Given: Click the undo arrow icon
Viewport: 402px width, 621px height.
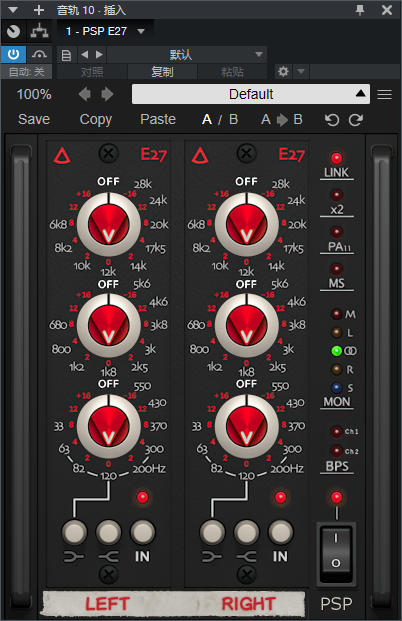Looking at the screenshot, I should pyautogui.click(x=332, y=120).
